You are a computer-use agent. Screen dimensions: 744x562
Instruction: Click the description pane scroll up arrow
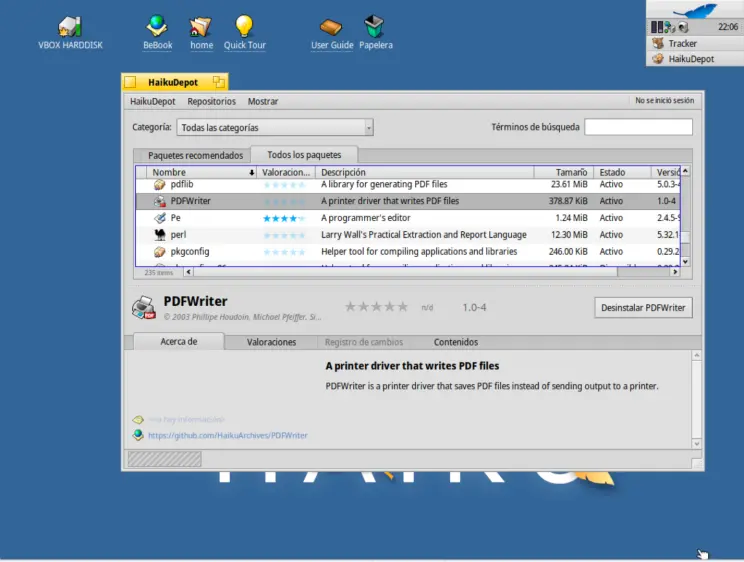point(697,355)
